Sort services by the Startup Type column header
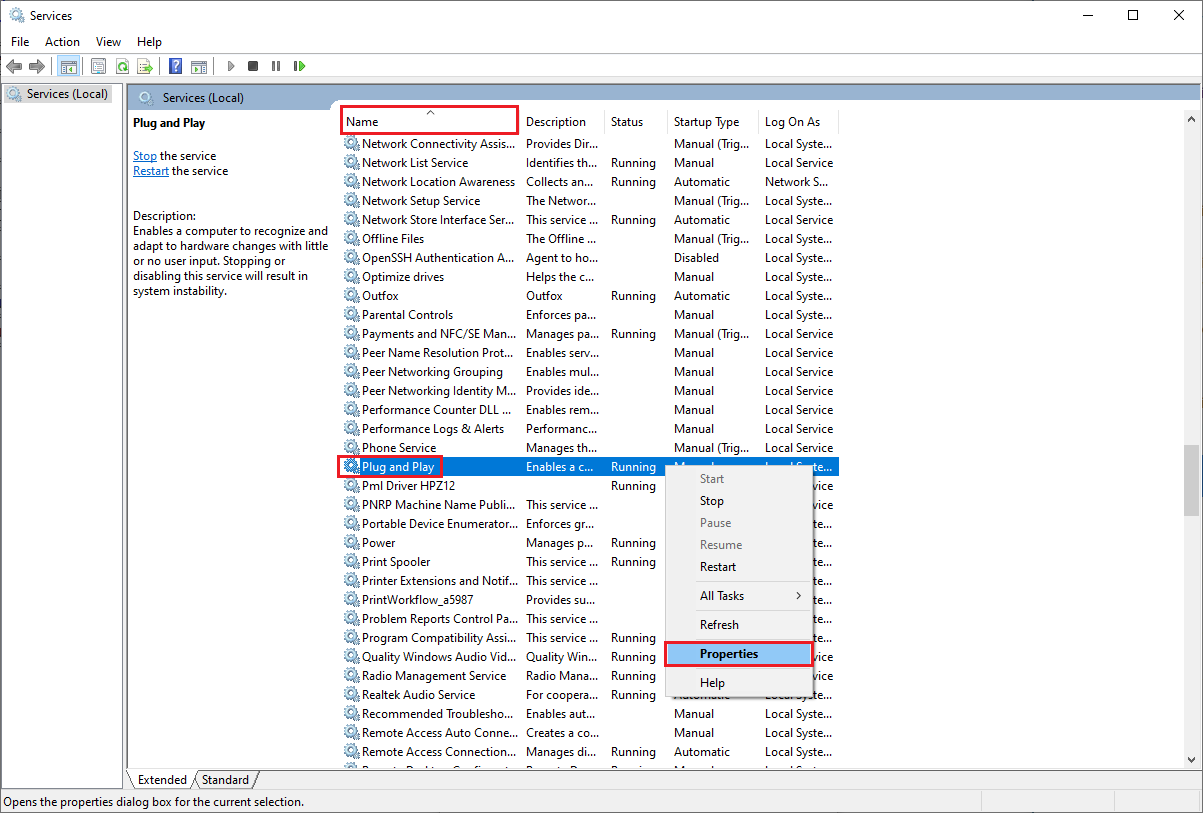Image resolution: width=1203 pixels, height=813 pixels. pos(706,122)
